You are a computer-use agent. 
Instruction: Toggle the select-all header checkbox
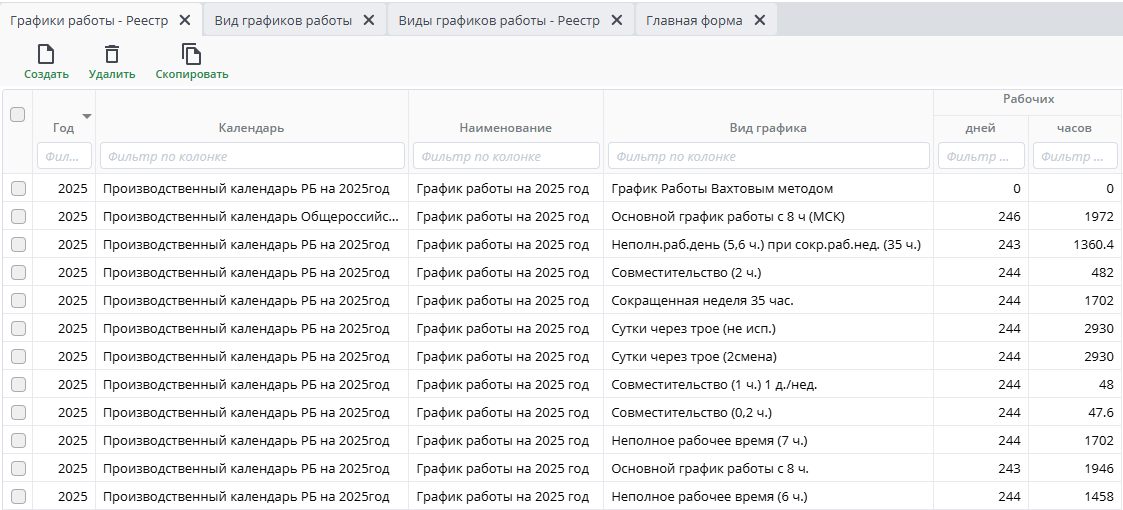point(18,115)
